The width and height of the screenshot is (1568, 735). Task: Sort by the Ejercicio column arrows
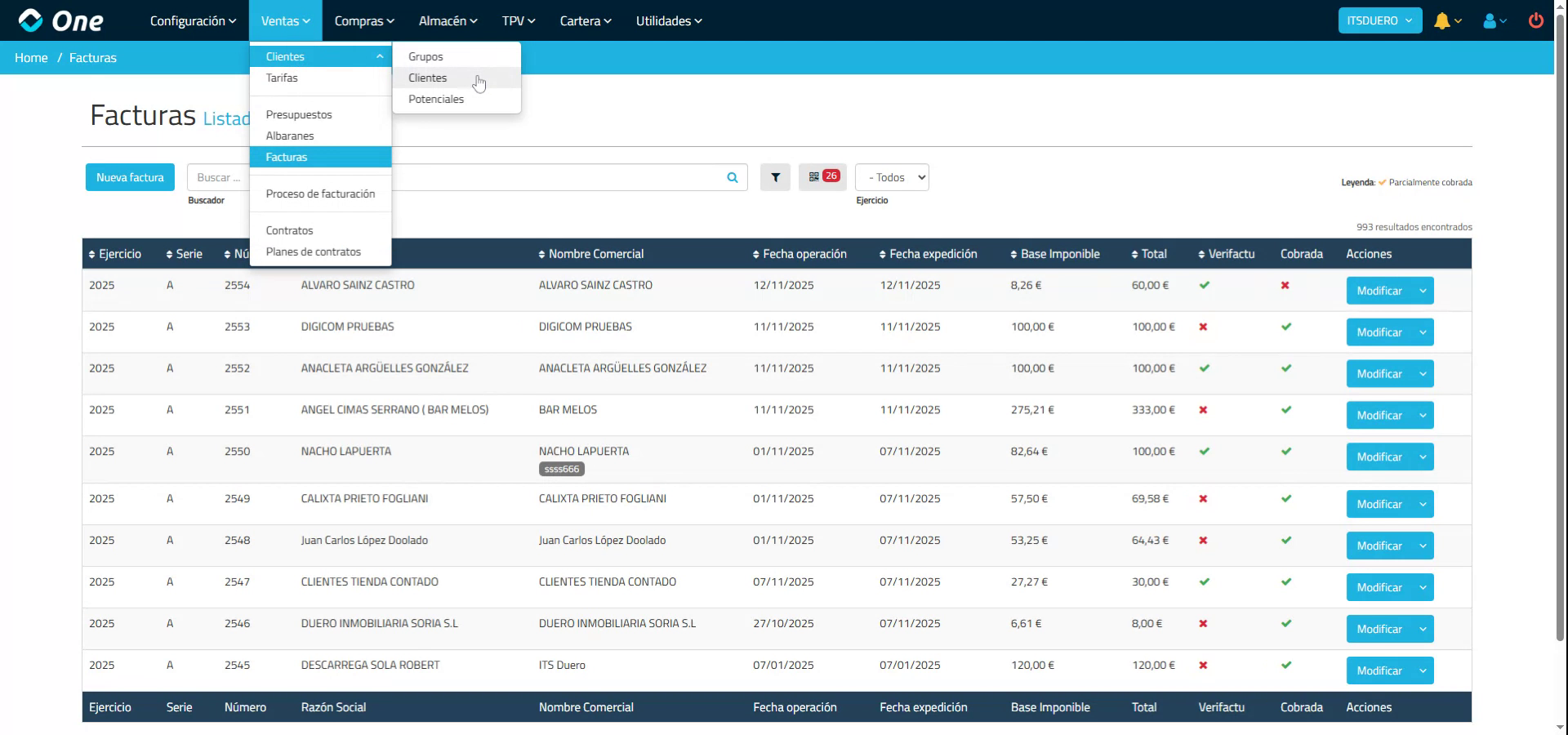(91, 254)
